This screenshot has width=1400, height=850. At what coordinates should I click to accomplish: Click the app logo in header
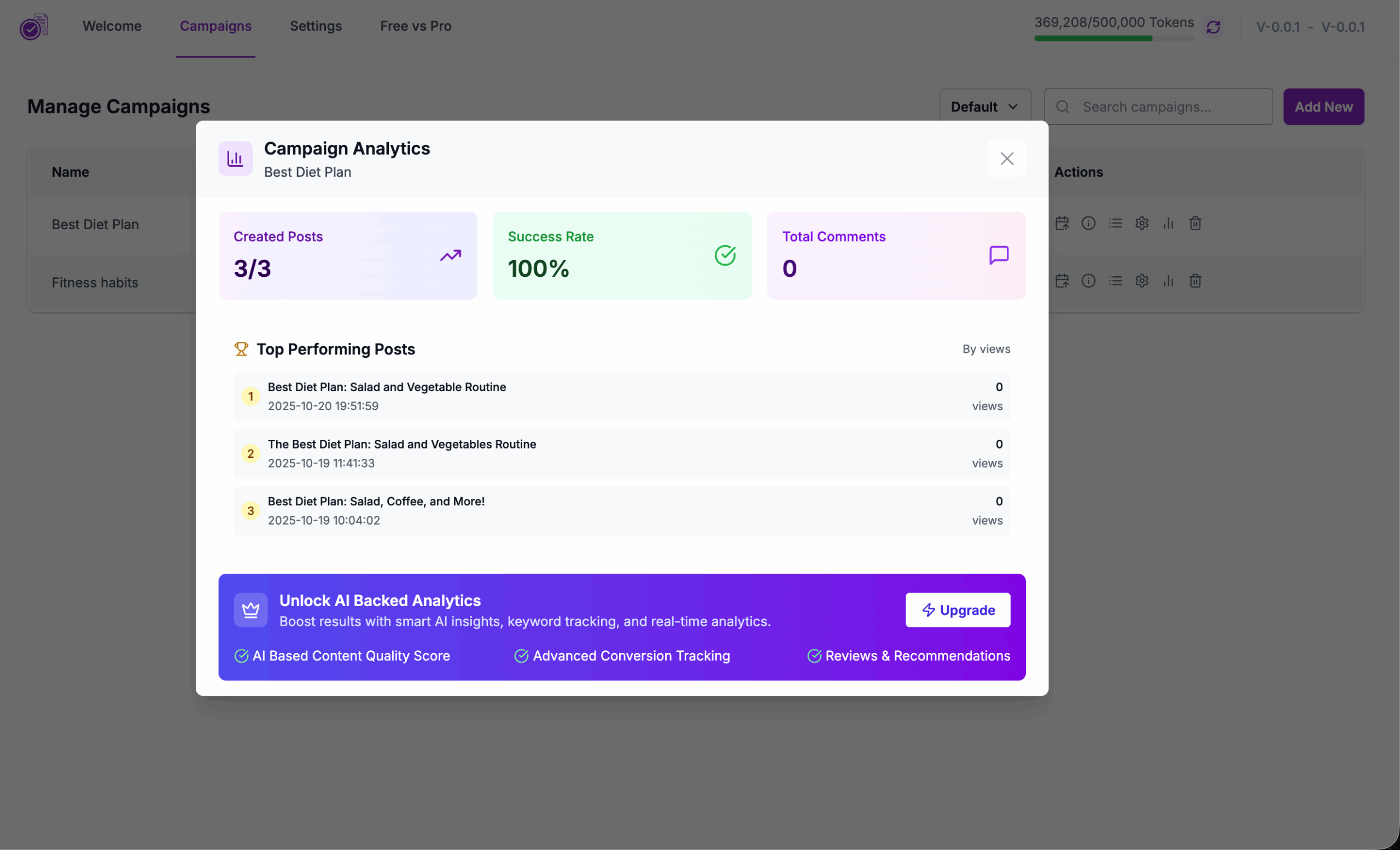pos(34,27)
